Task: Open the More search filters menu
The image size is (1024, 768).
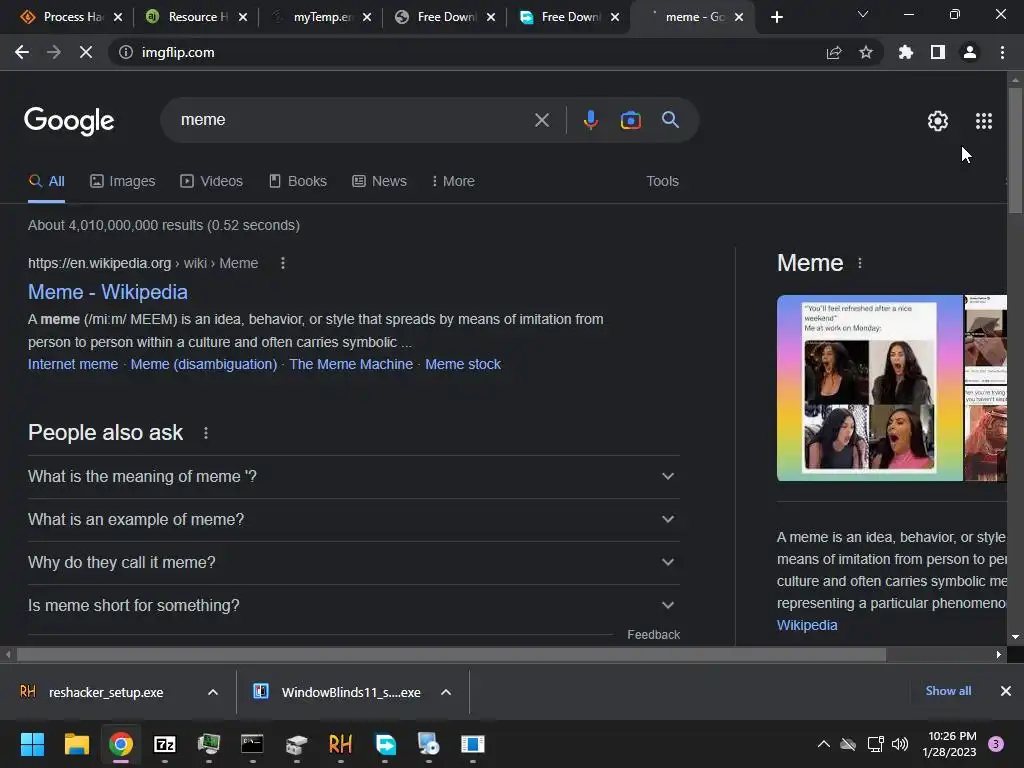Action: pyautogui.click(x=453, y=181)
